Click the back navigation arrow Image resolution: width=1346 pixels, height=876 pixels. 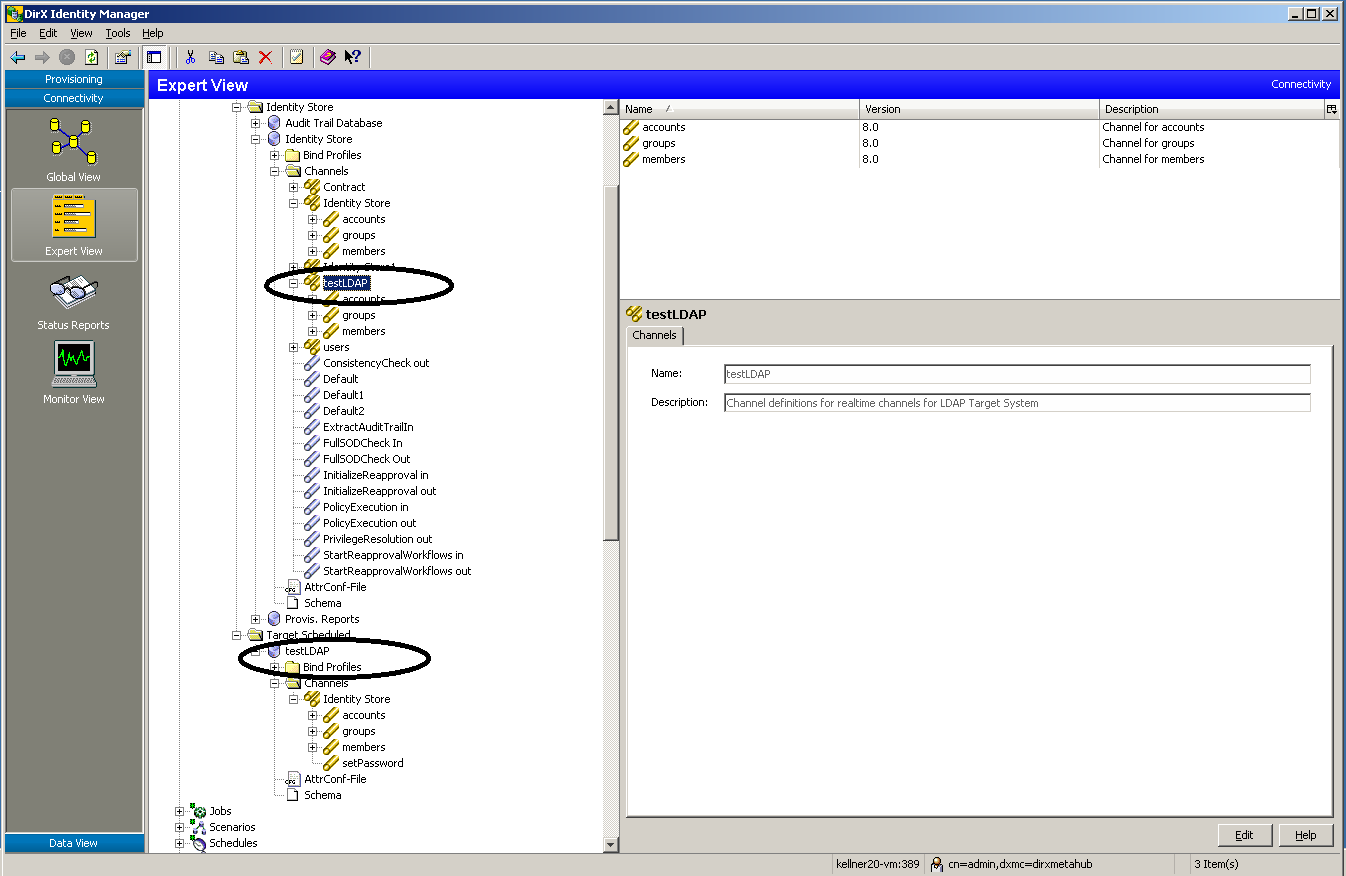[17, 57]
